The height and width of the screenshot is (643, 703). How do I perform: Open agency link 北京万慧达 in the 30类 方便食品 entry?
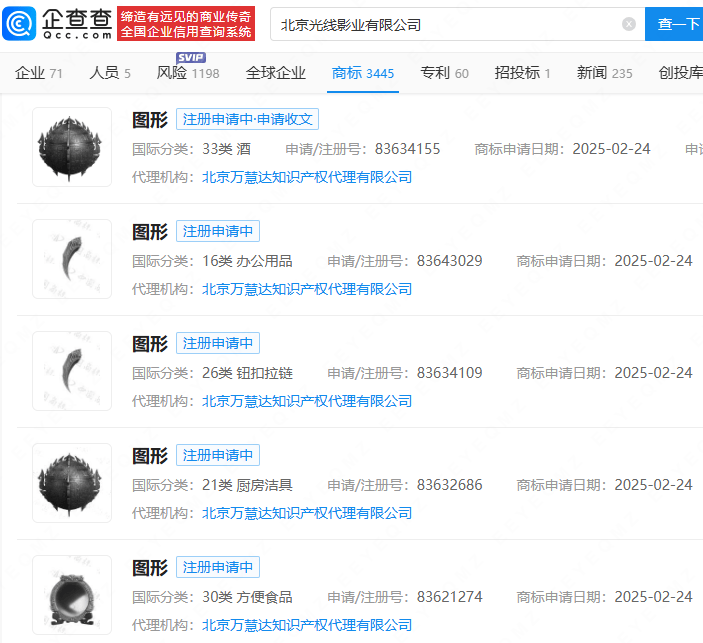pos(307,626)
